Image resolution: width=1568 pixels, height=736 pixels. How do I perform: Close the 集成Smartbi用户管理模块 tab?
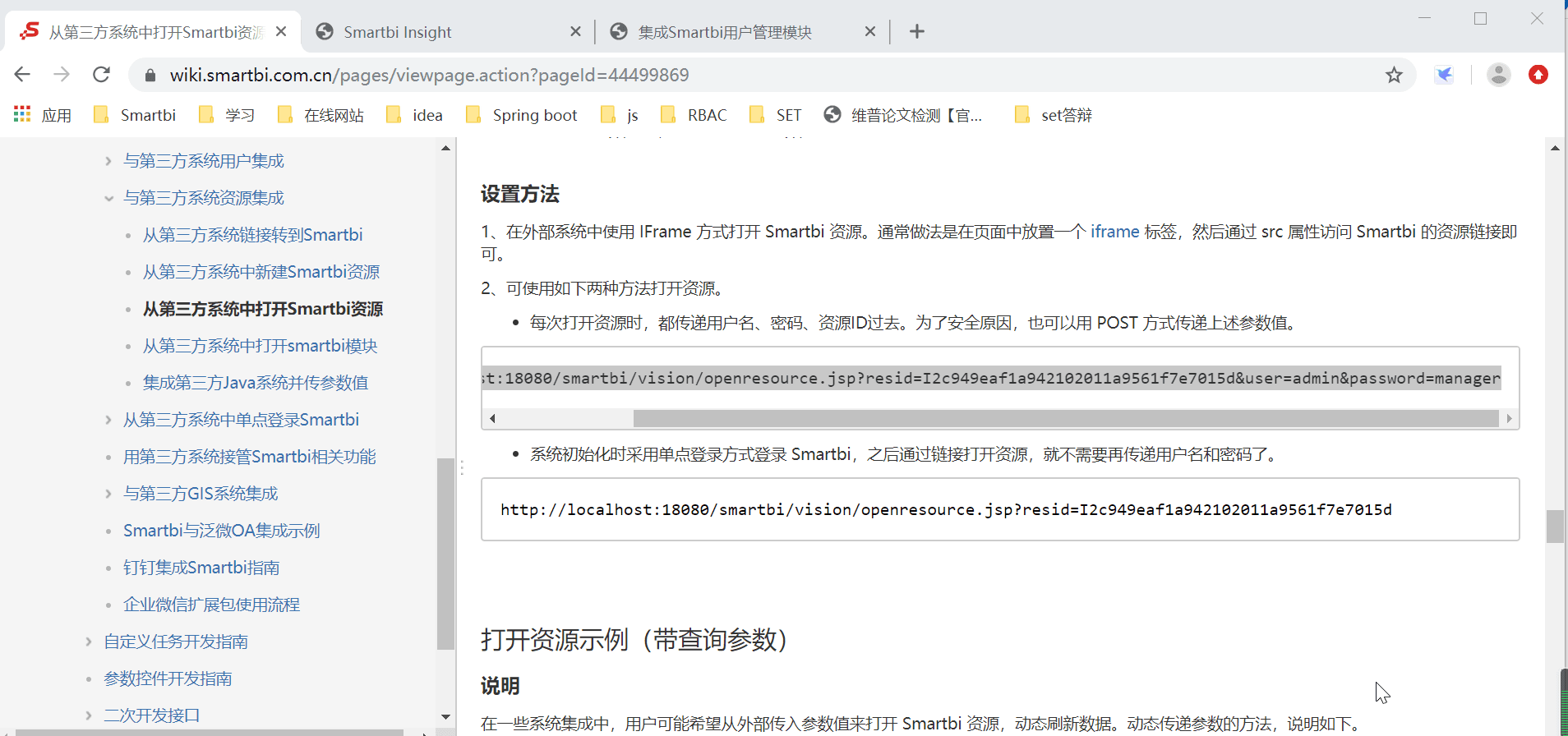(x=870, y=32)
